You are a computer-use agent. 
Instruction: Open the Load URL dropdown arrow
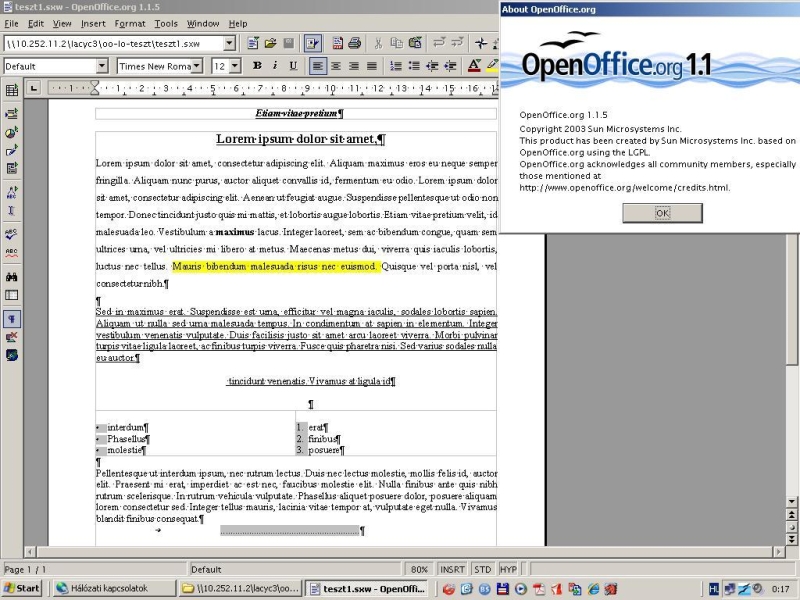[x=230, y=43]
